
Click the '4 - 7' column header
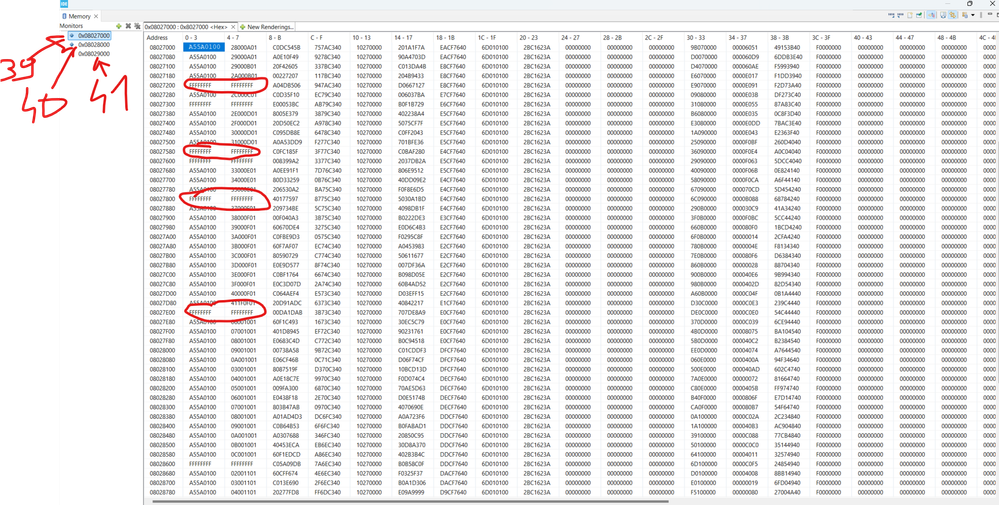tap(245, 38)
